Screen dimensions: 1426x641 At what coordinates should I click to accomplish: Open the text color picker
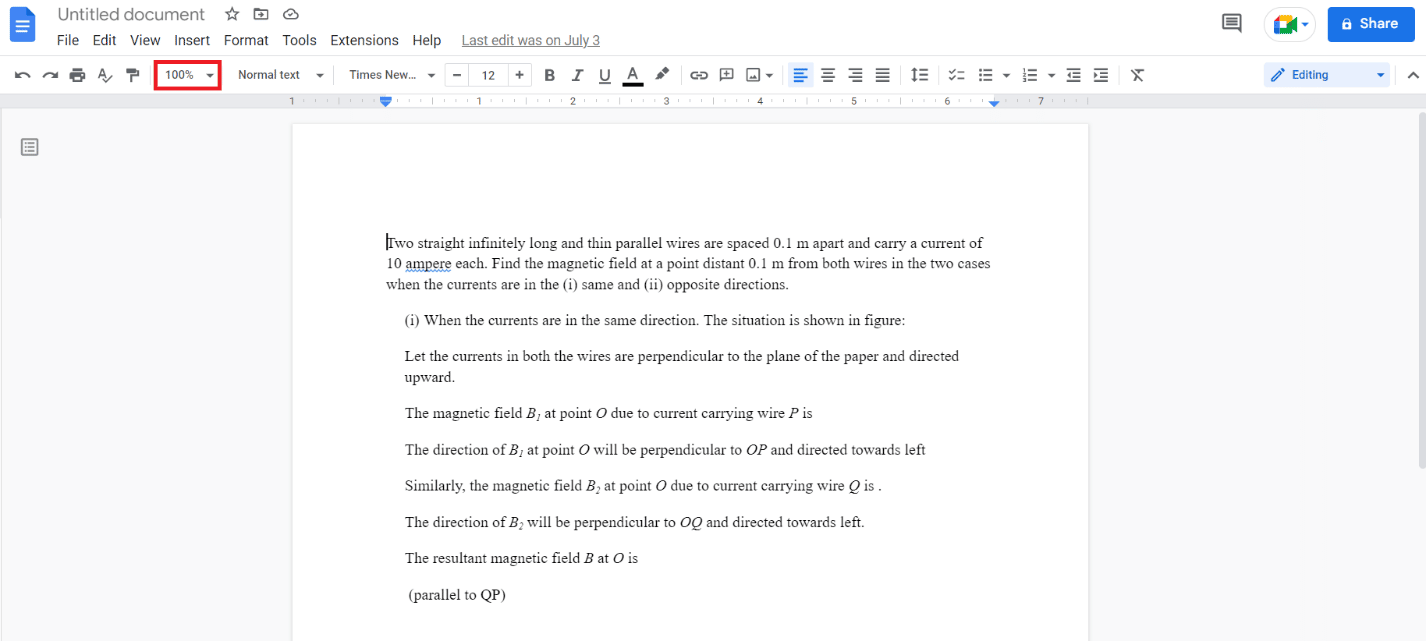click(x=632, y=75)
